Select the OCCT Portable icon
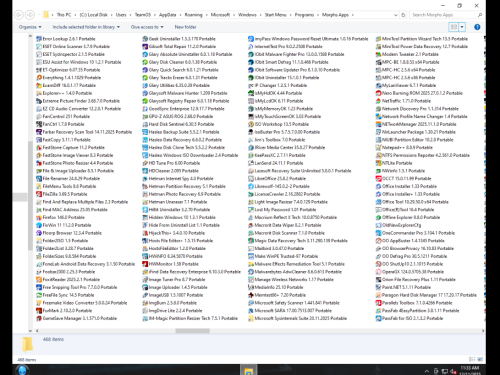This screenshot has width=500, height=375. [378, 179]
